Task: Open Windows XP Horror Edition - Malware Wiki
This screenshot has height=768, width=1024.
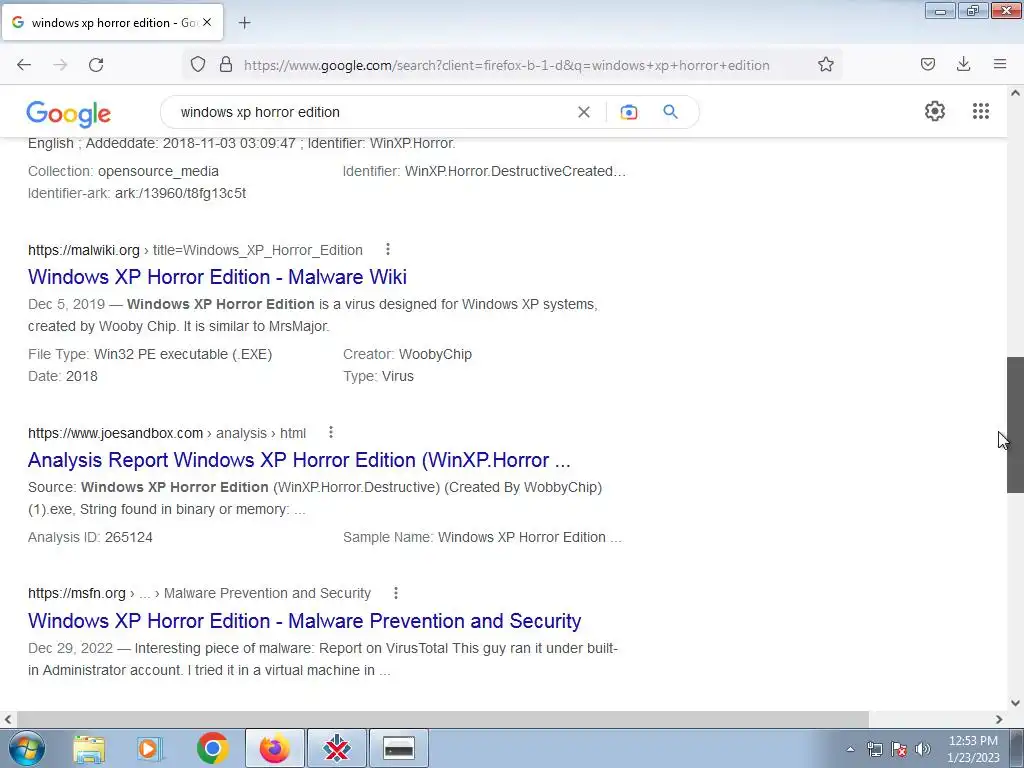Action: click(217, 277)
